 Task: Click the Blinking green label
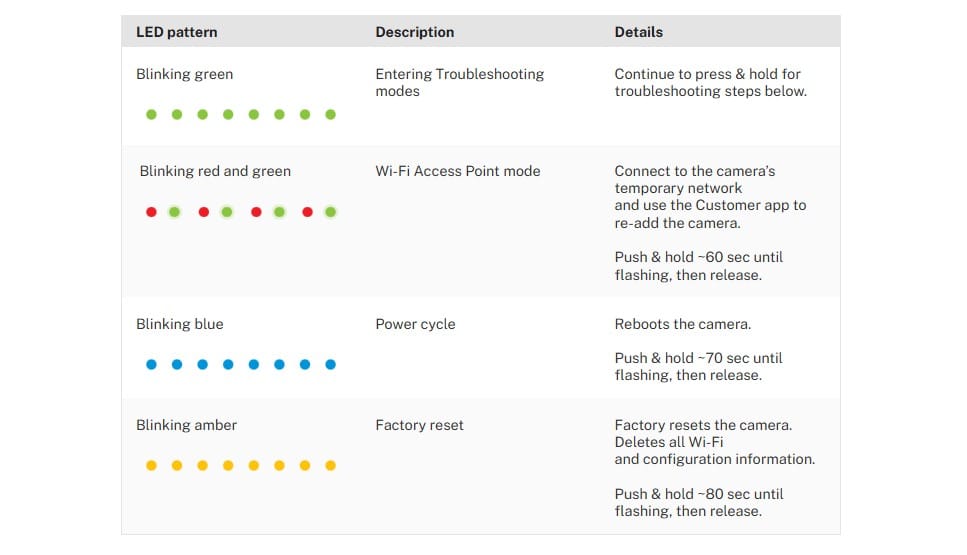coord(184,75)
